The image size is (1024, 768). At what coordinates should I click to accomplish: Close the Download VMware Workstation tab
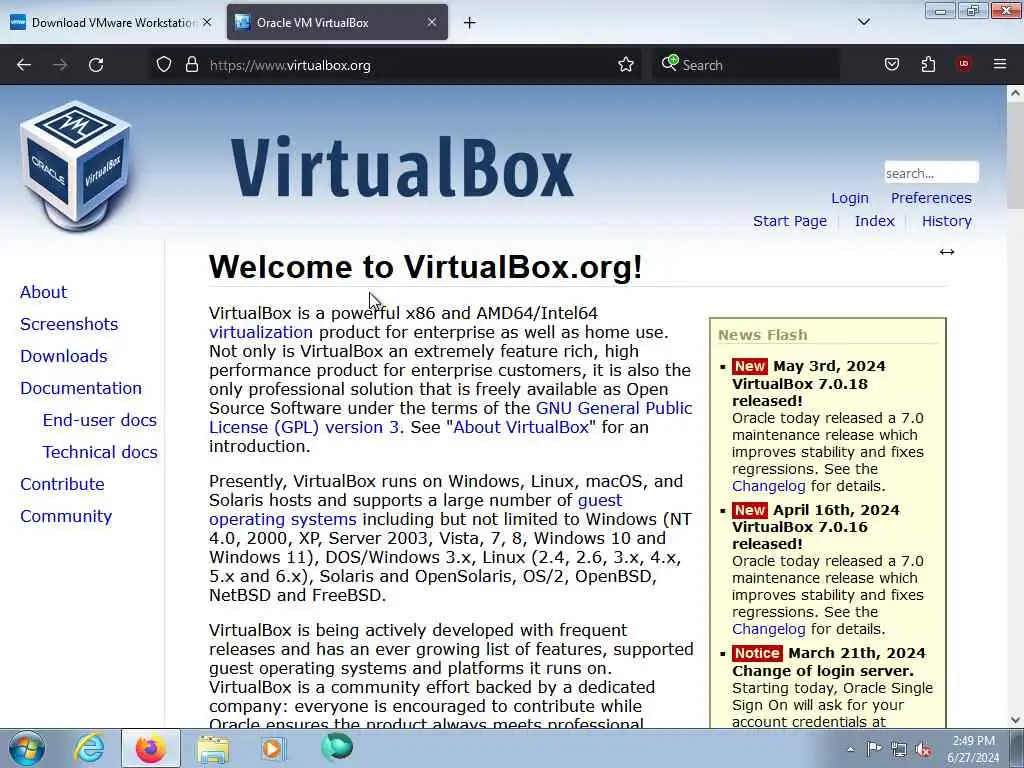click(207, 22)
